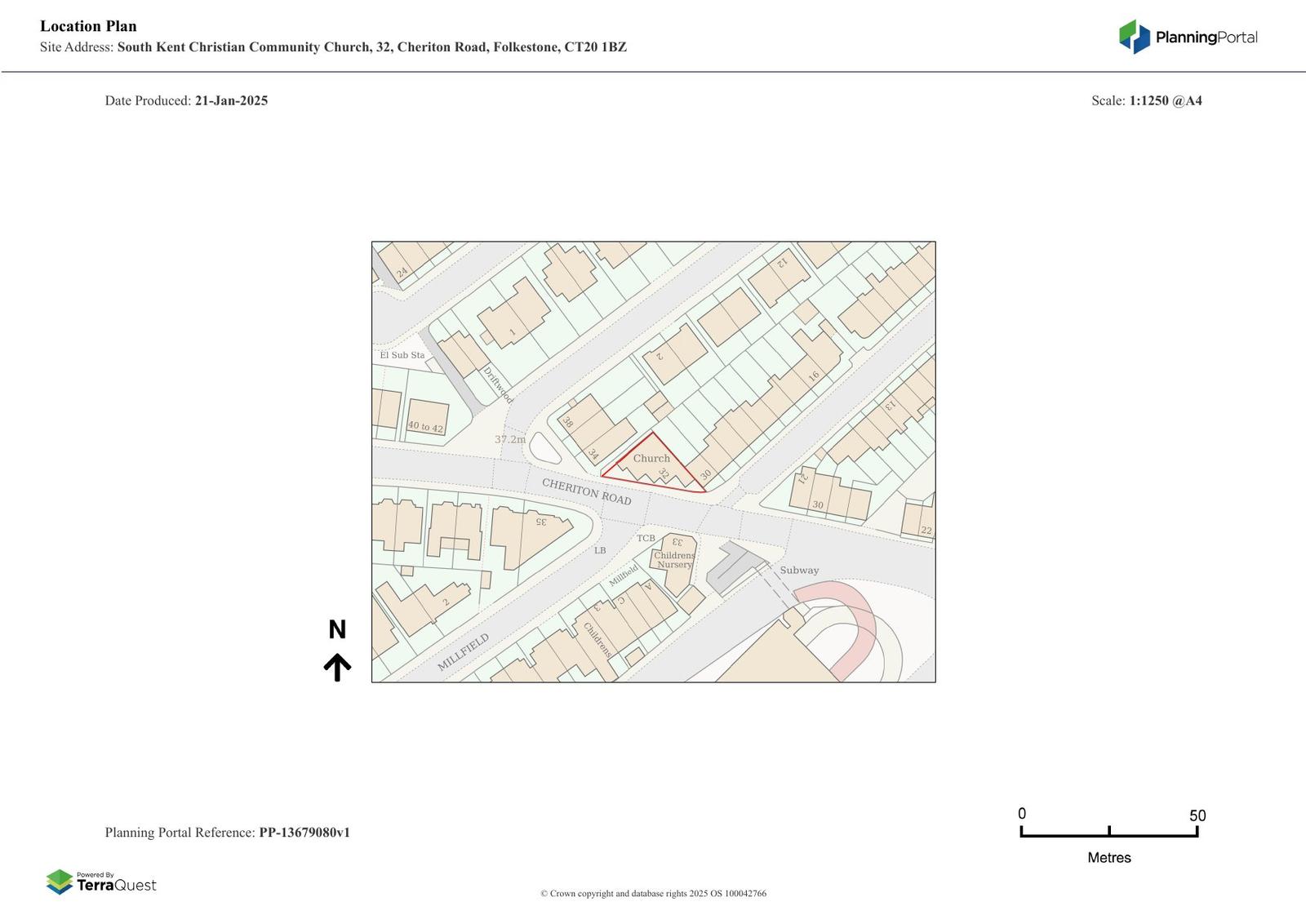
Task: Click the El Sub Sta label
Action: 402,355
